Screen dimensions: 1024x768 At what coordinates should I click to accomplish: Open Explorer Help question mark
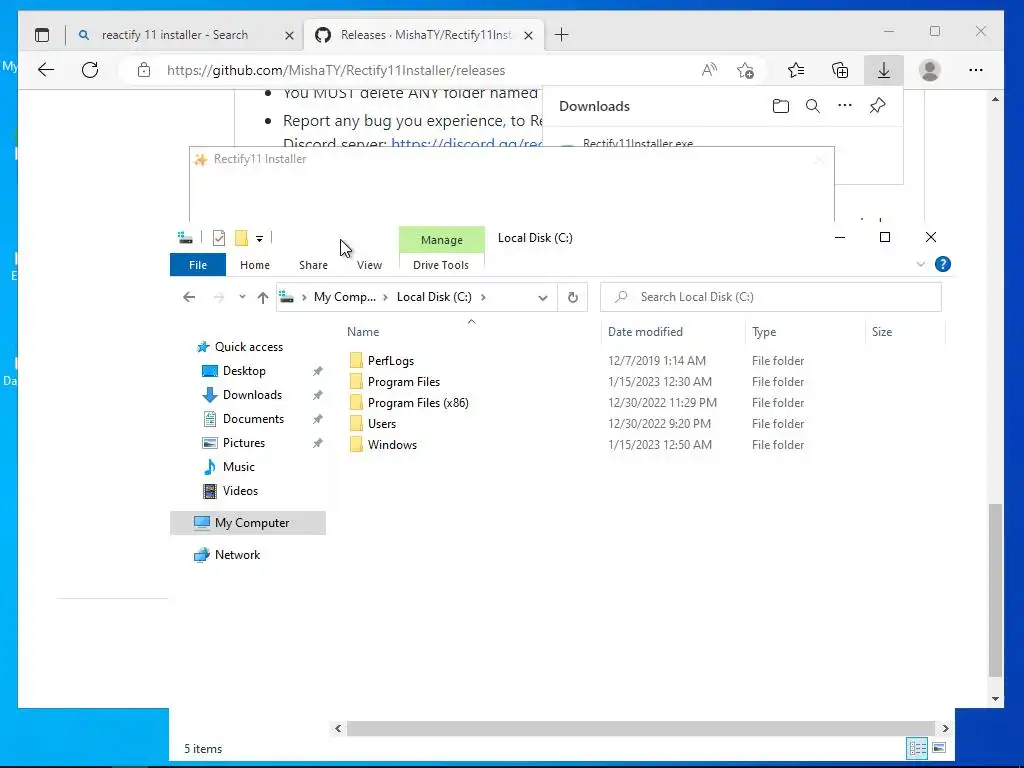[x=942, y=264]
